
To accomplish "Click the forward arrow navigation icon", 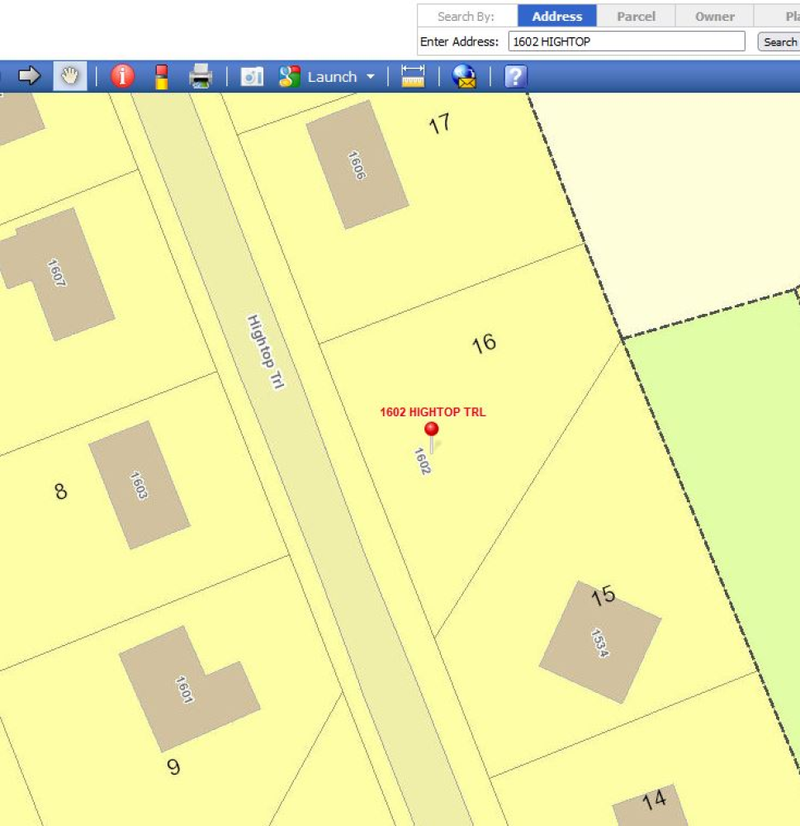I will point(29,76).
